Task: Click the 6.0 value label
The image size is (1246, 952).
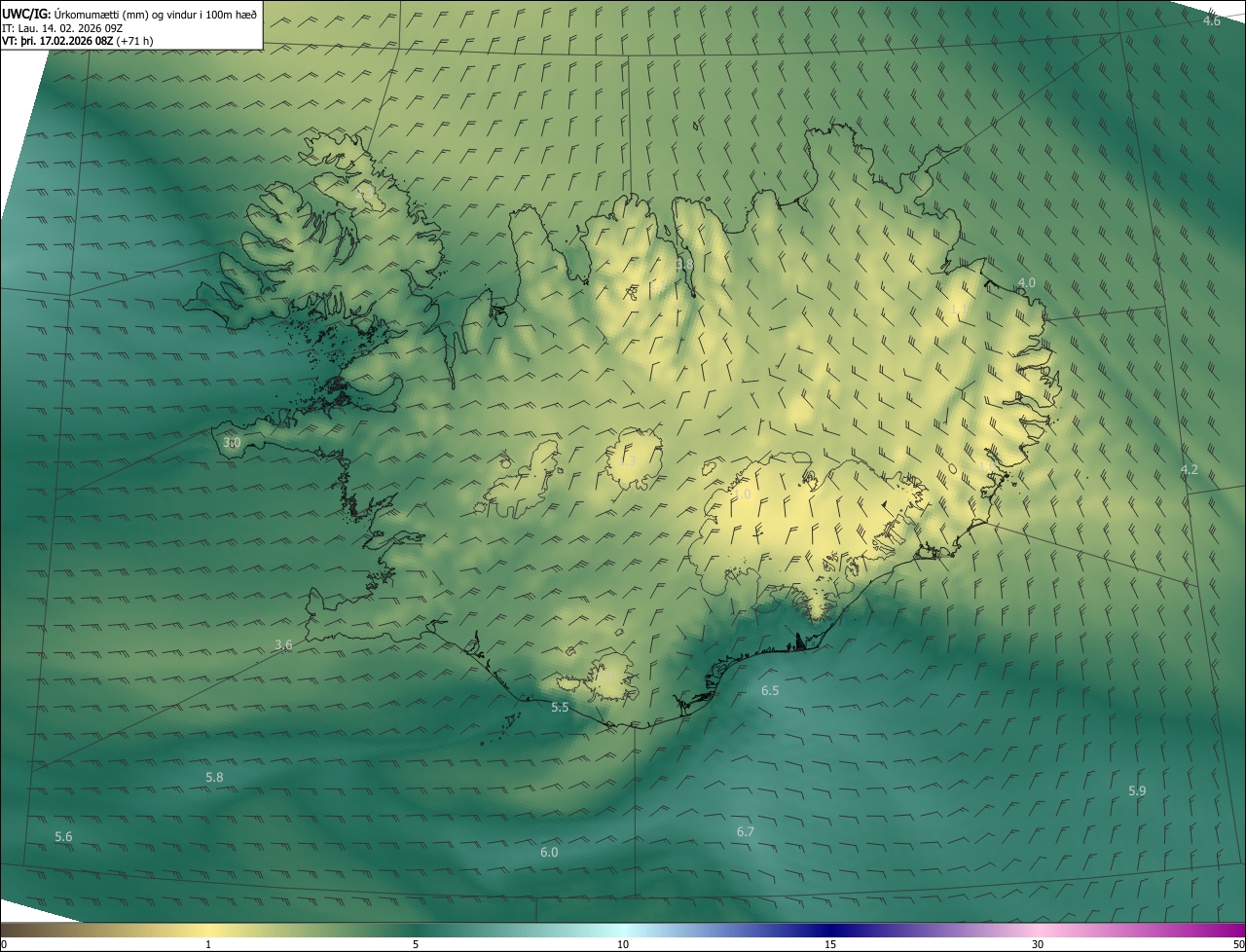Action: point(549,852)
